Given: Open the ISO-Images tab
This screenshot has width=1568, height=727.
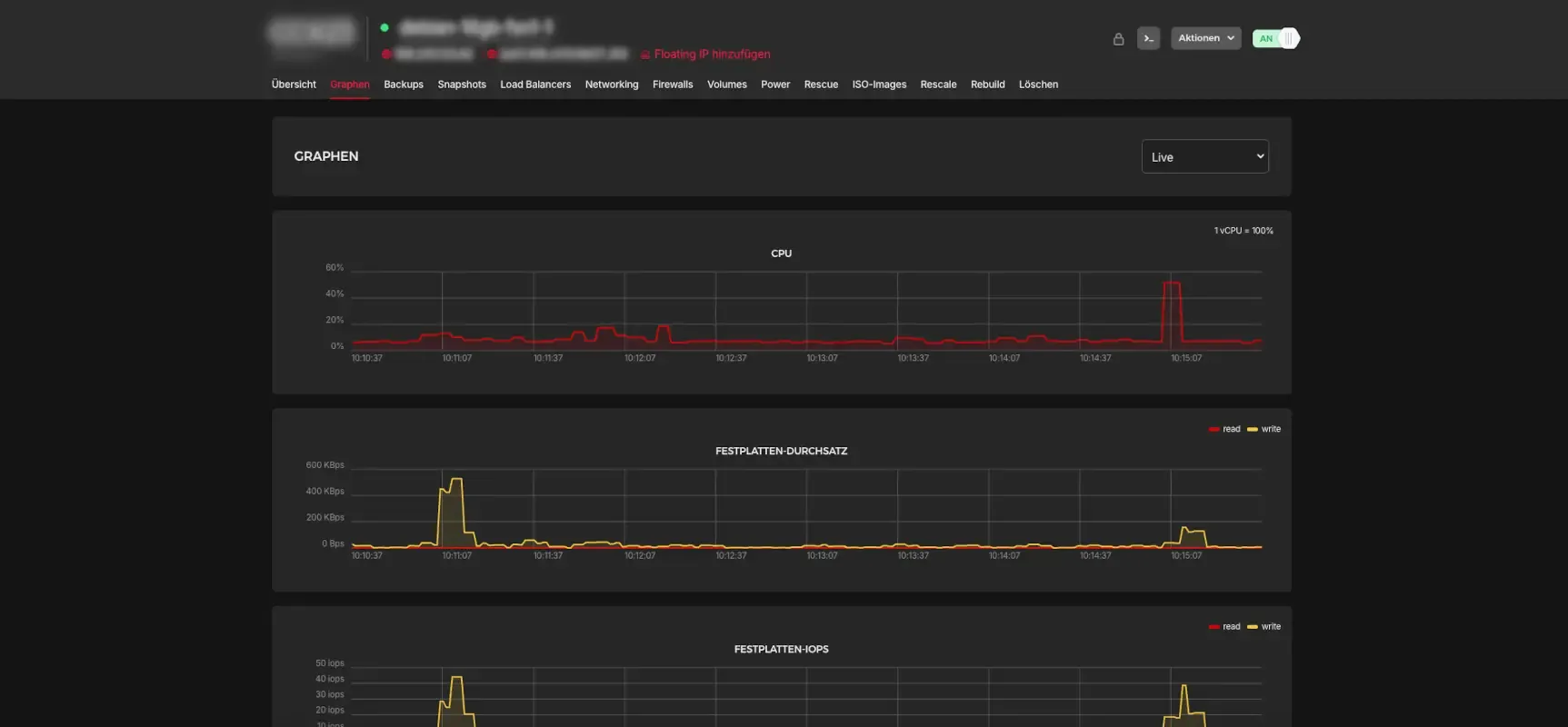Looking at the screenshot, I should point(879,85).
